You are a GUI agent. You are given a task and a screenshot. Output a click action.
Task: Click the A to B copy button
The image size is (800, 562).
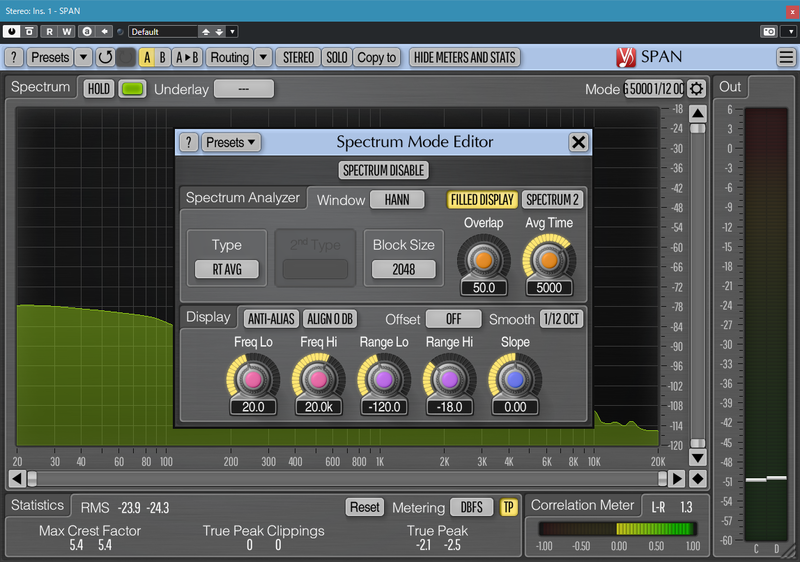[187, 57]
